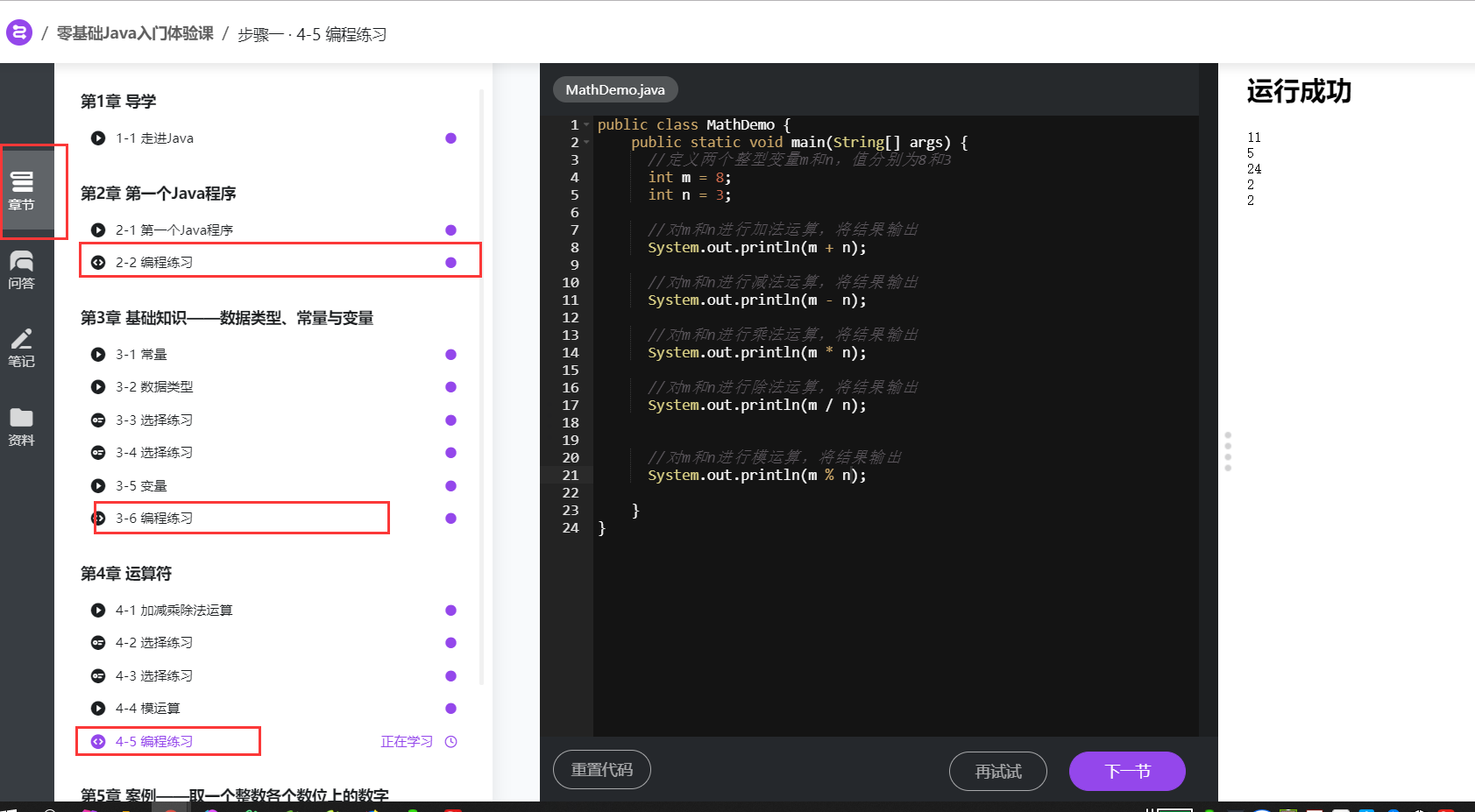
Task: Click the dotted divider handle beside output panel
Action: (x=1228, y=451)
